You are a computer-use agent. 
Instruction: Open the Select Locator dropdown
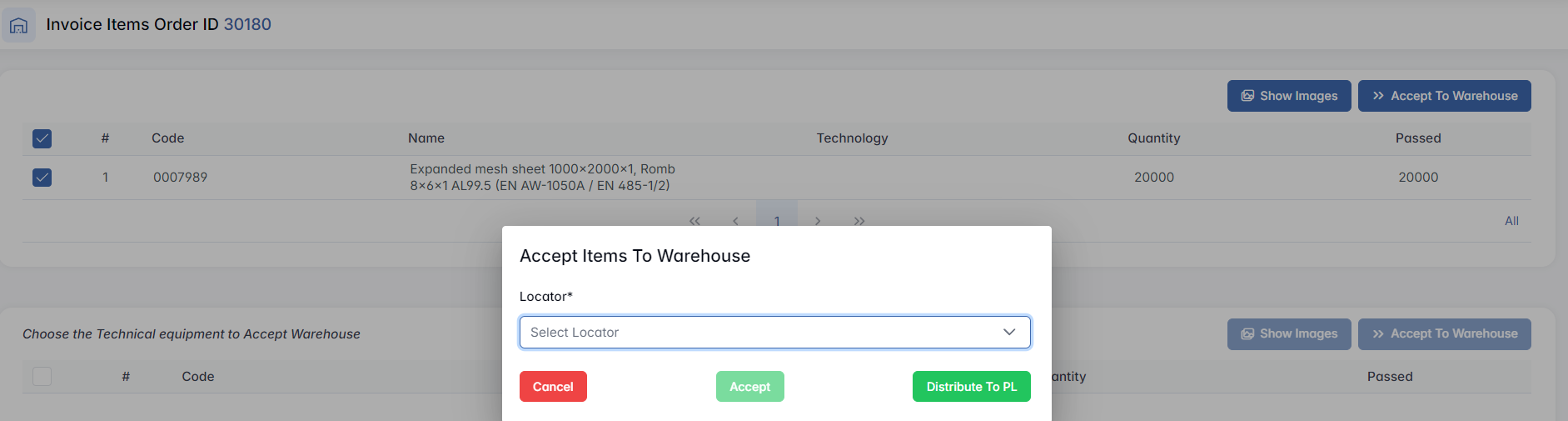click(x=762, y=332)
